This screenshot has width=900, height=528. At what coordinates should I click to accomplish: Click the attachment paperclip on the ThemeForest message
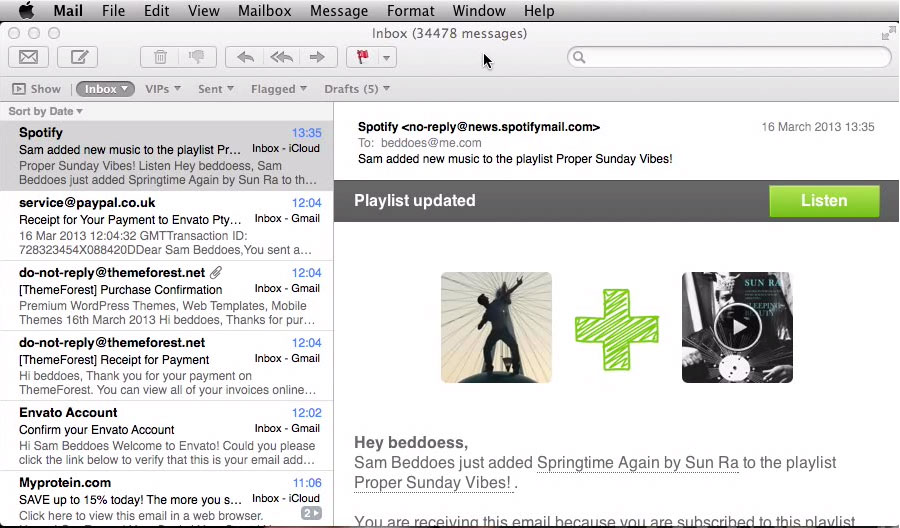click(216, 273)
